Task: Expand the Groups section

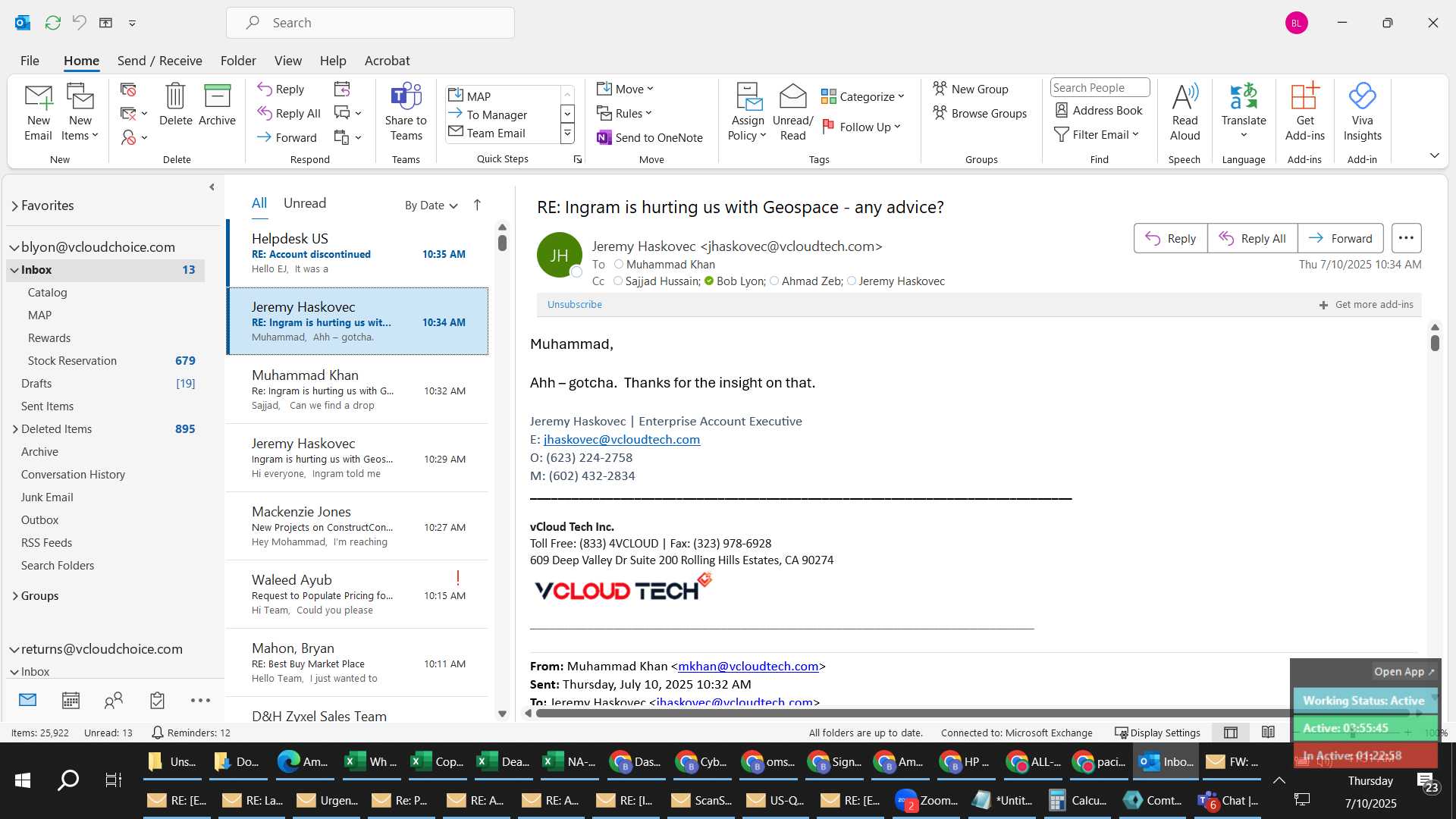Action: pos(14,596)
